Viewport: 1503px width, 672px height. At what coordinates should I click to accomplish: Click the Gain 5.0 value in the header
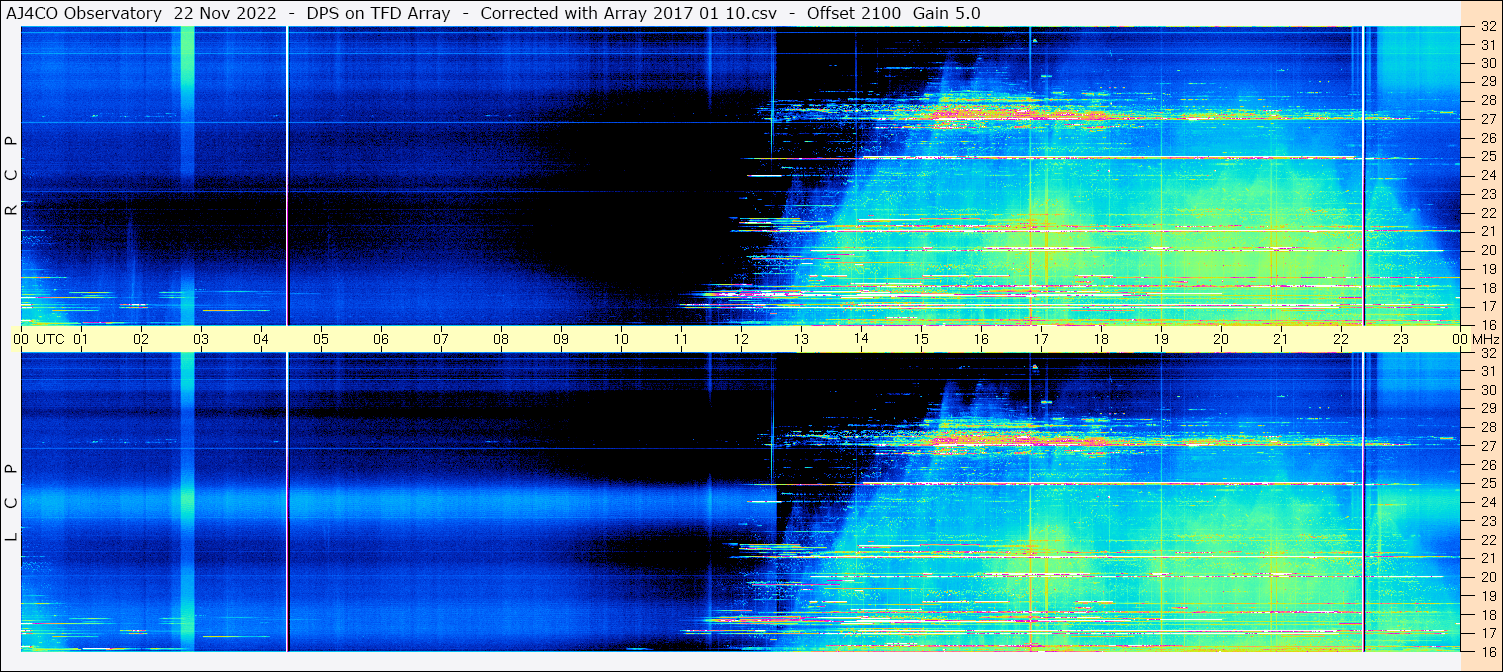[x=946, y=13]
